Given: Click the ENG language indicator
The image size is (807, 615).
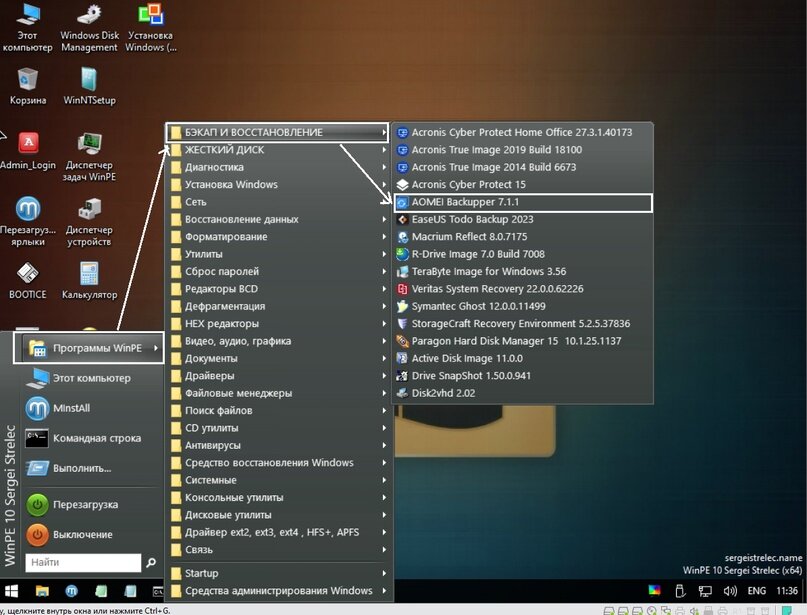Looking at the screenshot, I should coord(757,591).
